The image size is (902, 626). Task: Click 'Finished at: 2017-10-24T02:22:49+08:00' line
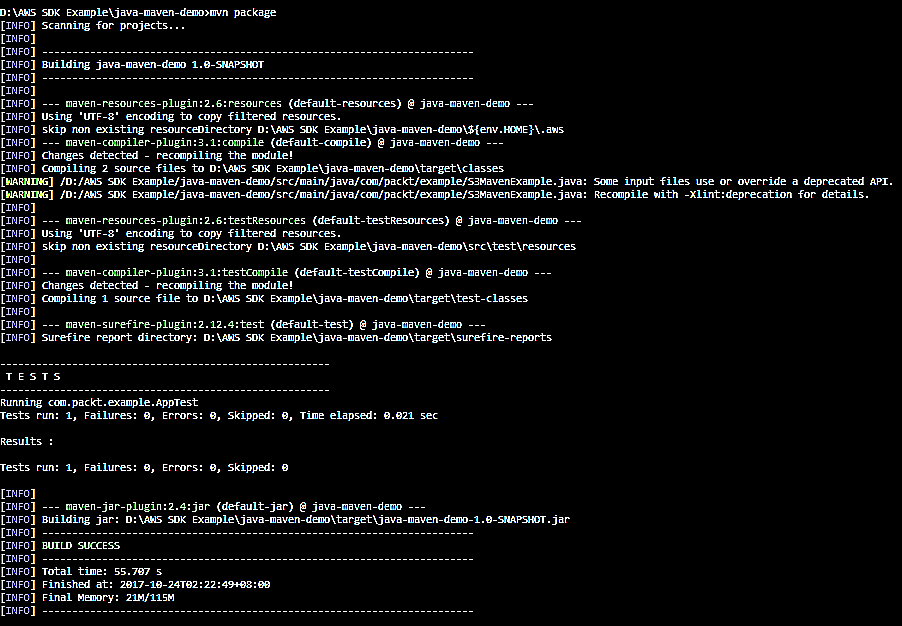pyautogui.click(x=135, y=585)
